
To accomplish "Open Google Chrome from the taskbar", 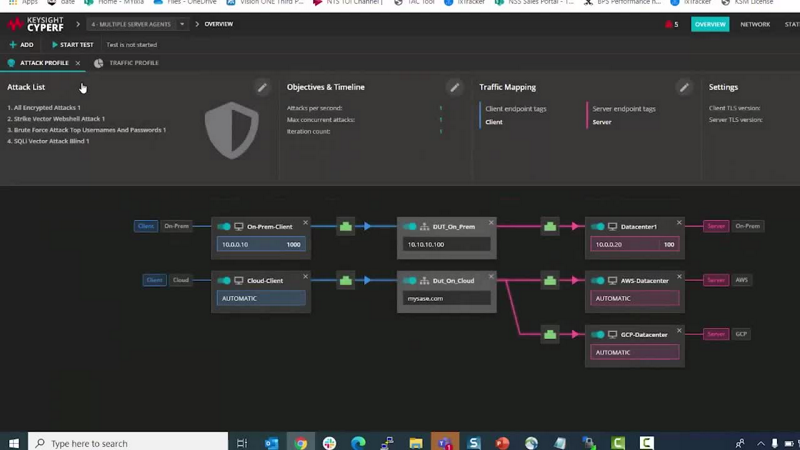I will pos(301,443).
